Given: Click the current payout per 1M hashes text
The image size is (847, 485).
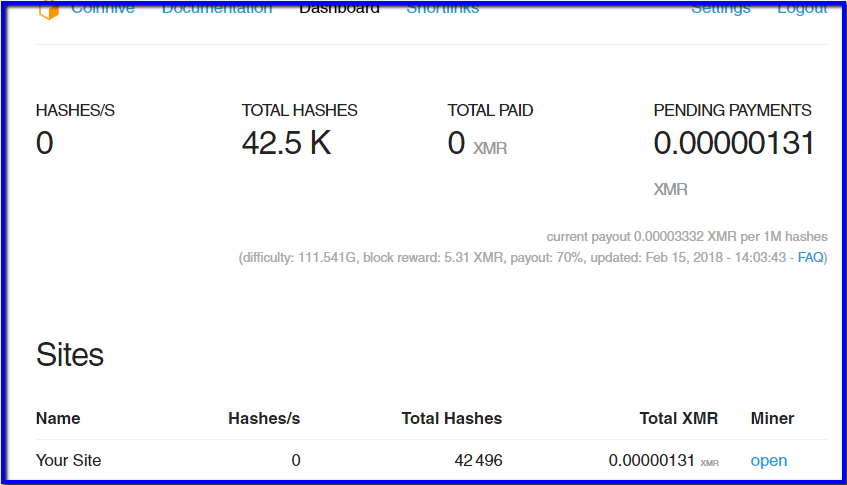Looking at the screenshot, I should pos(686,237).
